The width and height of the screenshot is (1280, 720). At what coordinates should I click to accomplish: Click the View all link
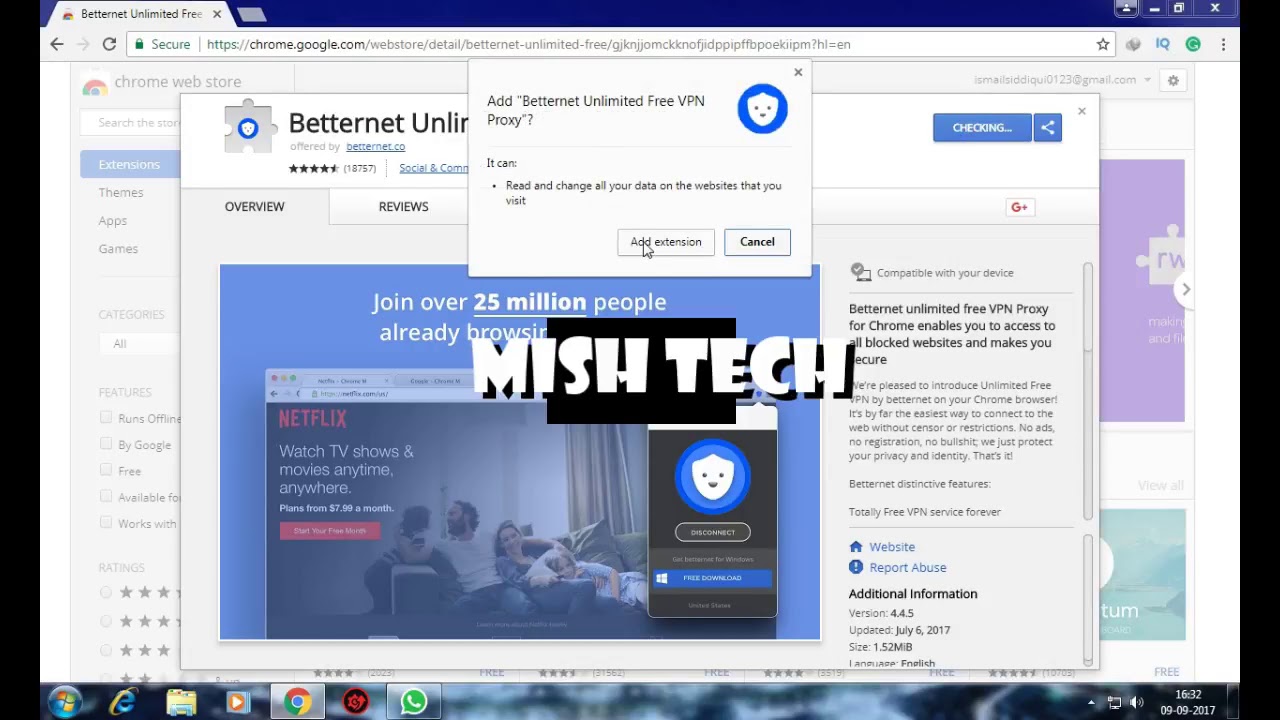[x=1161, y=485]
